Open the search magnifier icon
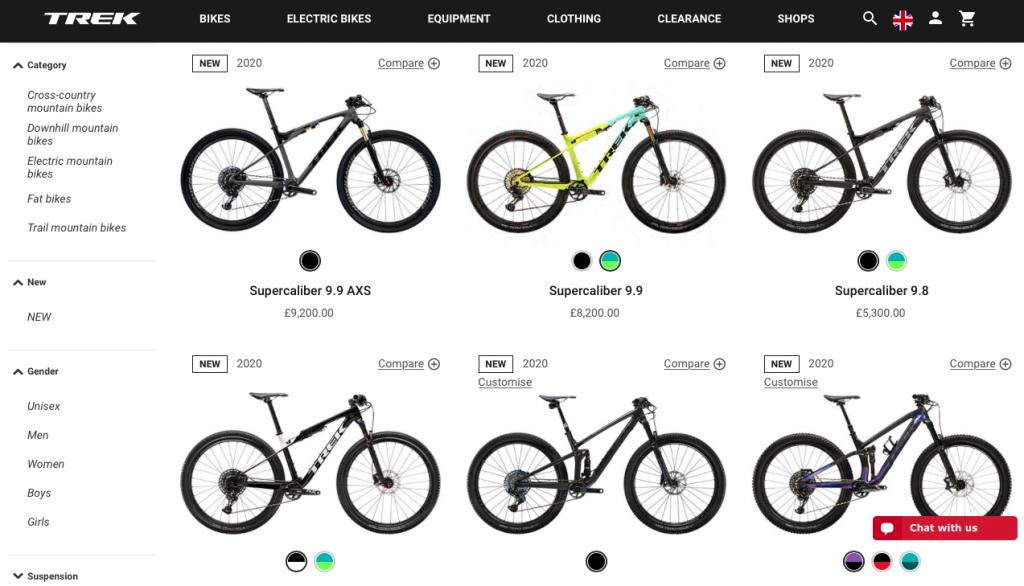Screen dimensions: 1024x586 coord(870,18)
